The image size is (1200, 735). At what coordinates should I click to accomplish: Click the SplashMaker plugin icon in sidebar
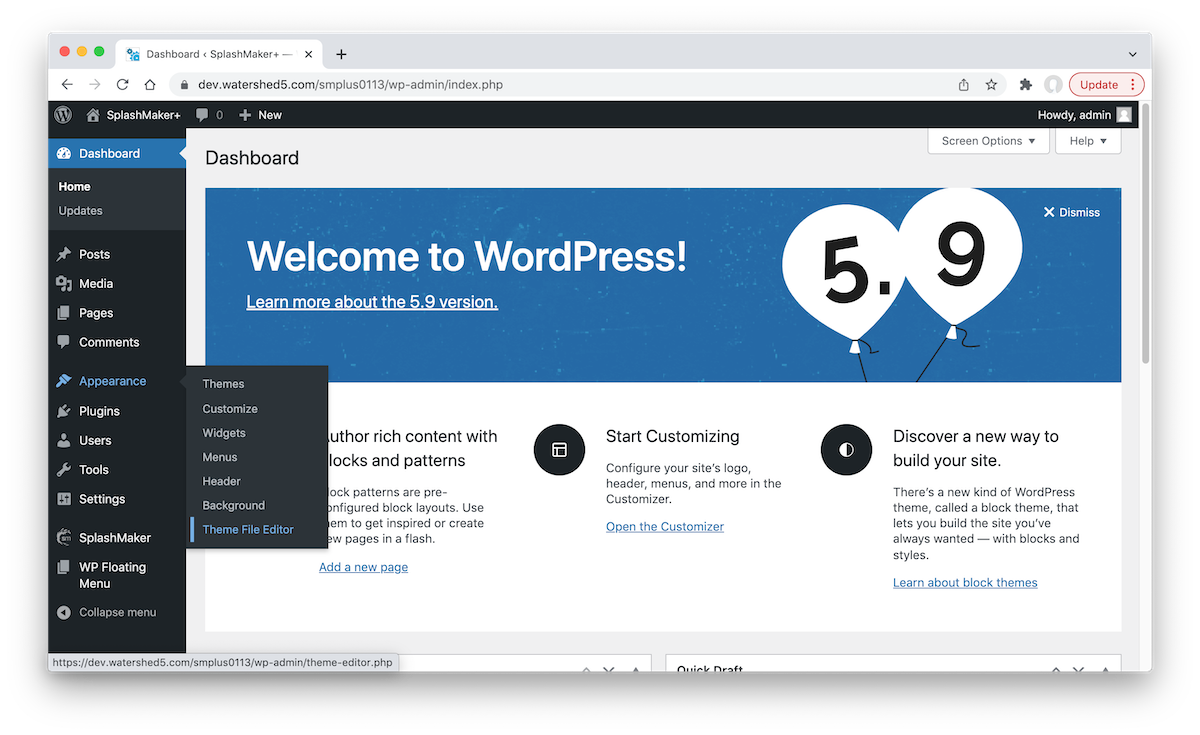tap(64, 538)
